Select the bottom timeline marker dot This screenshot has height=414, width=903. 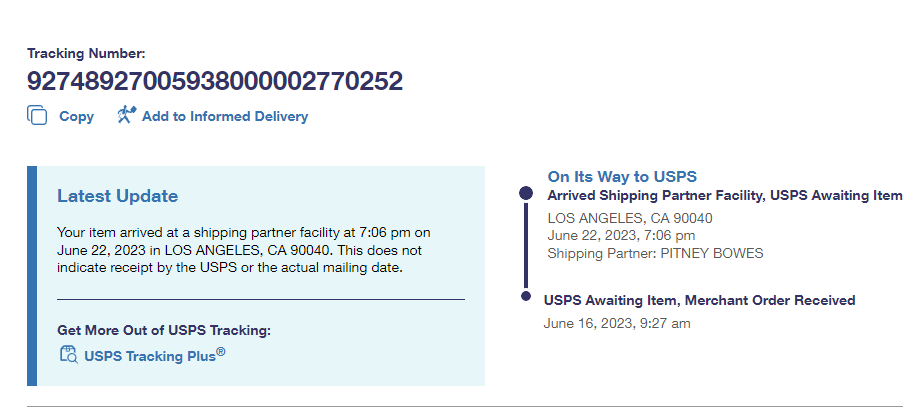pos(527,296)
